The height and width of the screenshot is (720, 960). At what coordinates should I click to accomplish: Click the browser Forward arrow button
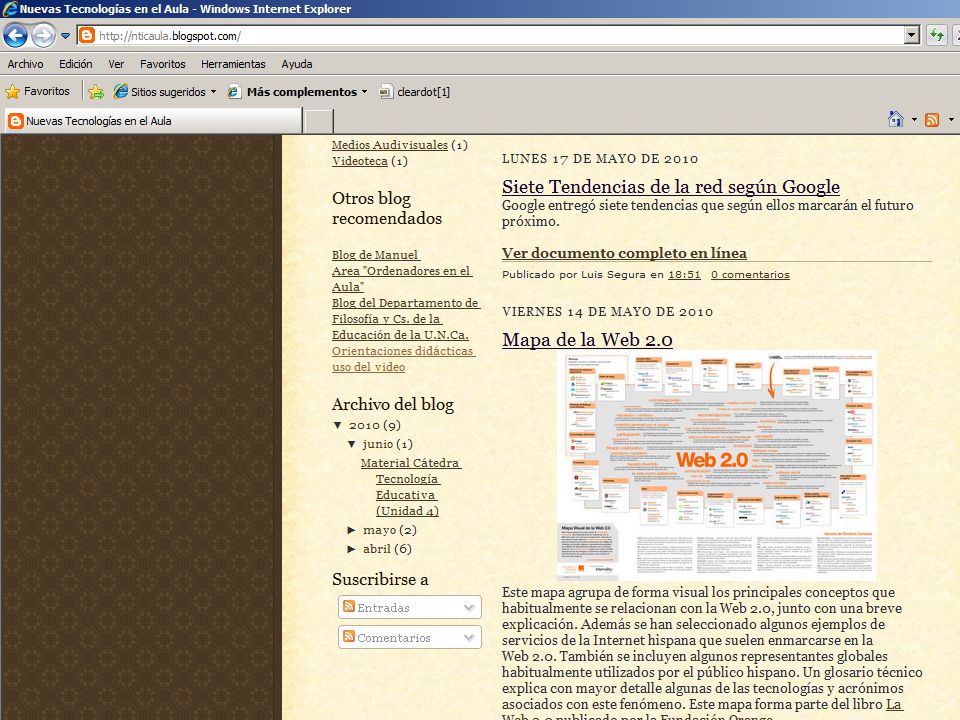[43, 36]
